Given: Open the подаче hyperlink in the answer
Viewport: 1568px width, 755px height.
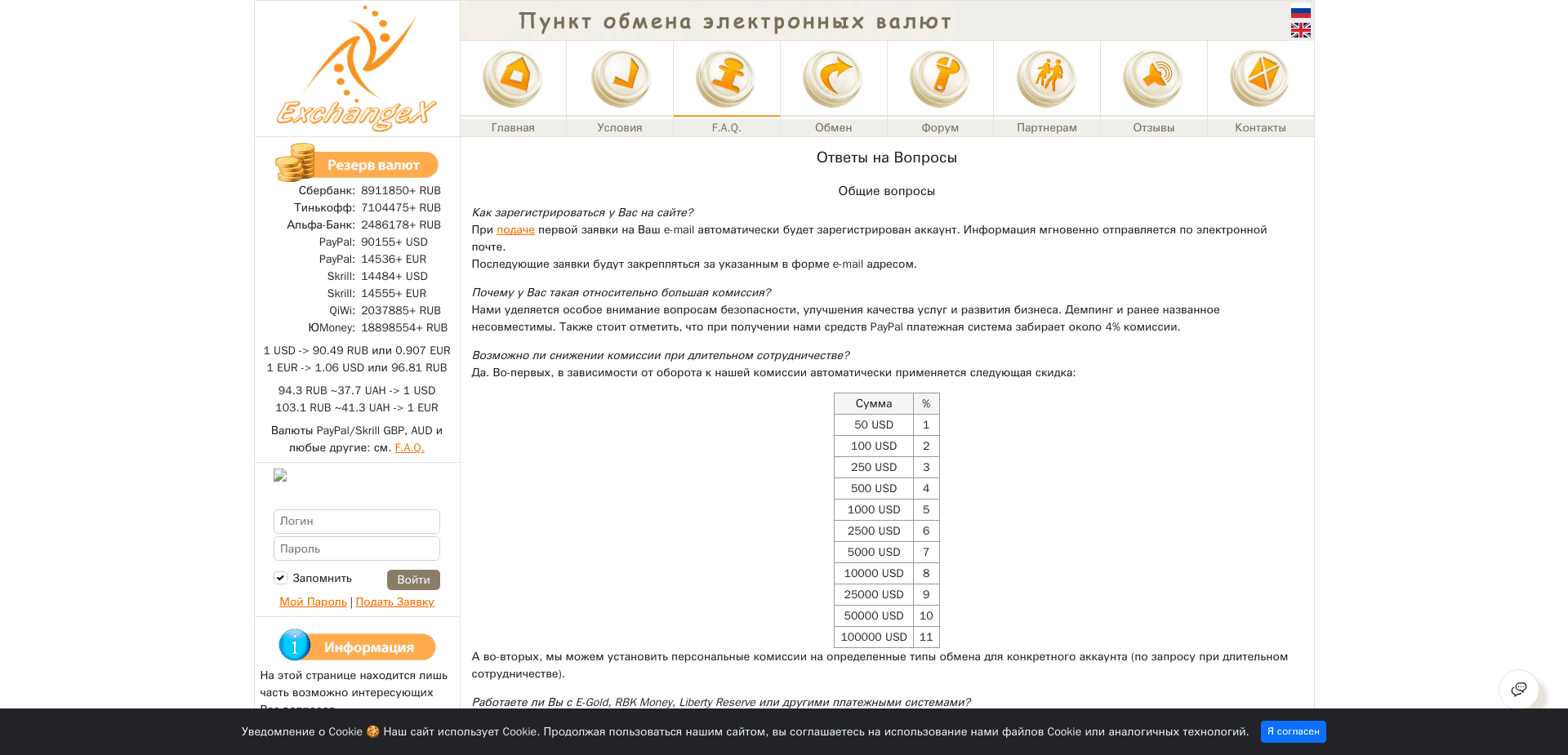Looking at the screenshot, I should [515, 230].
